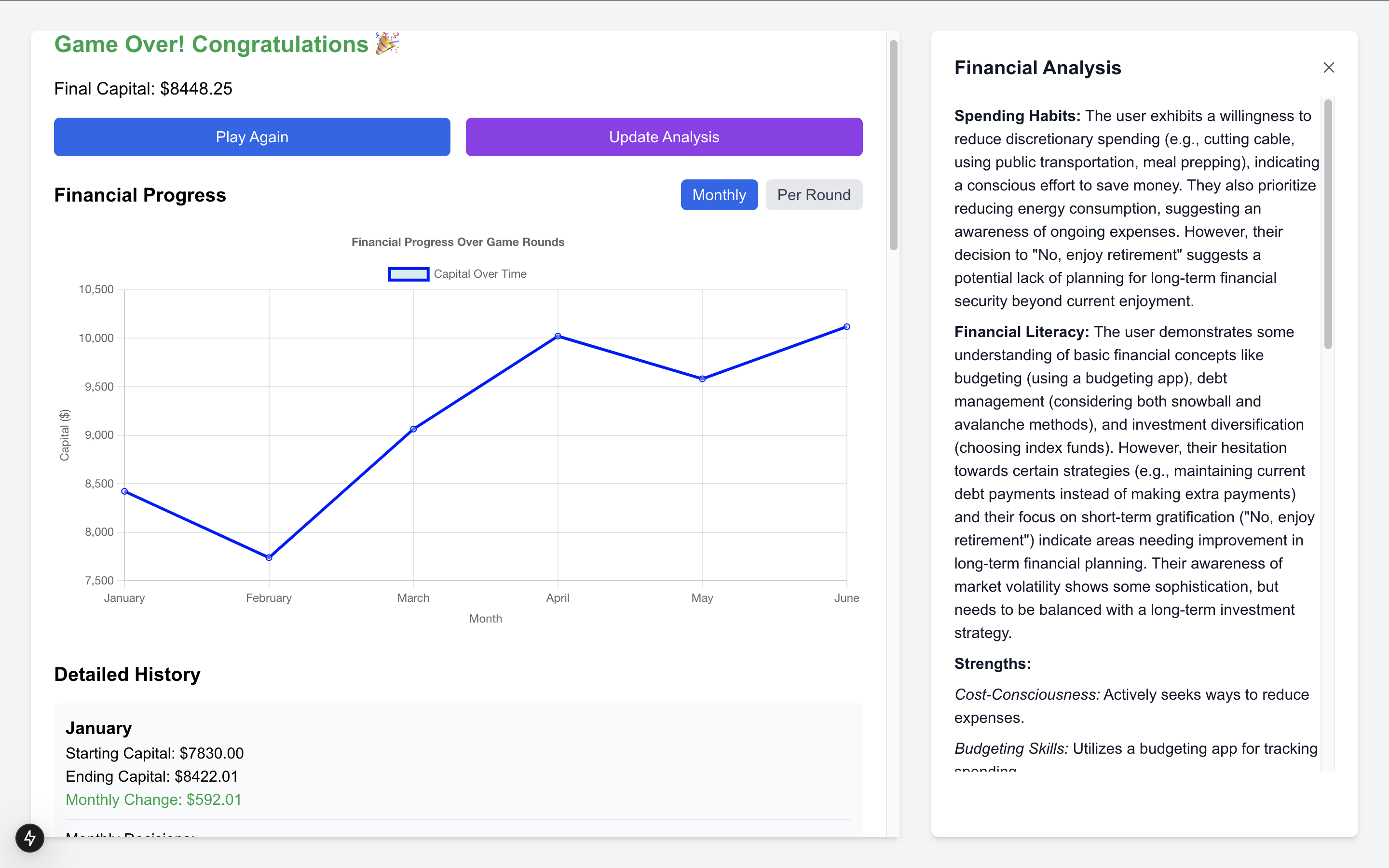
Task: Switch chart to Monthly view
Action: 719,195
